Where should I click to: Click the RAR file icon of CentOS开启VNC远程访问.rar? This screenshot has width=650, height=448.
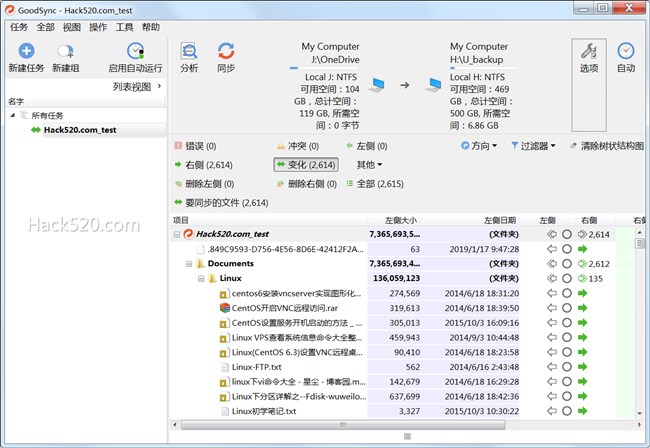pos(224,308)
